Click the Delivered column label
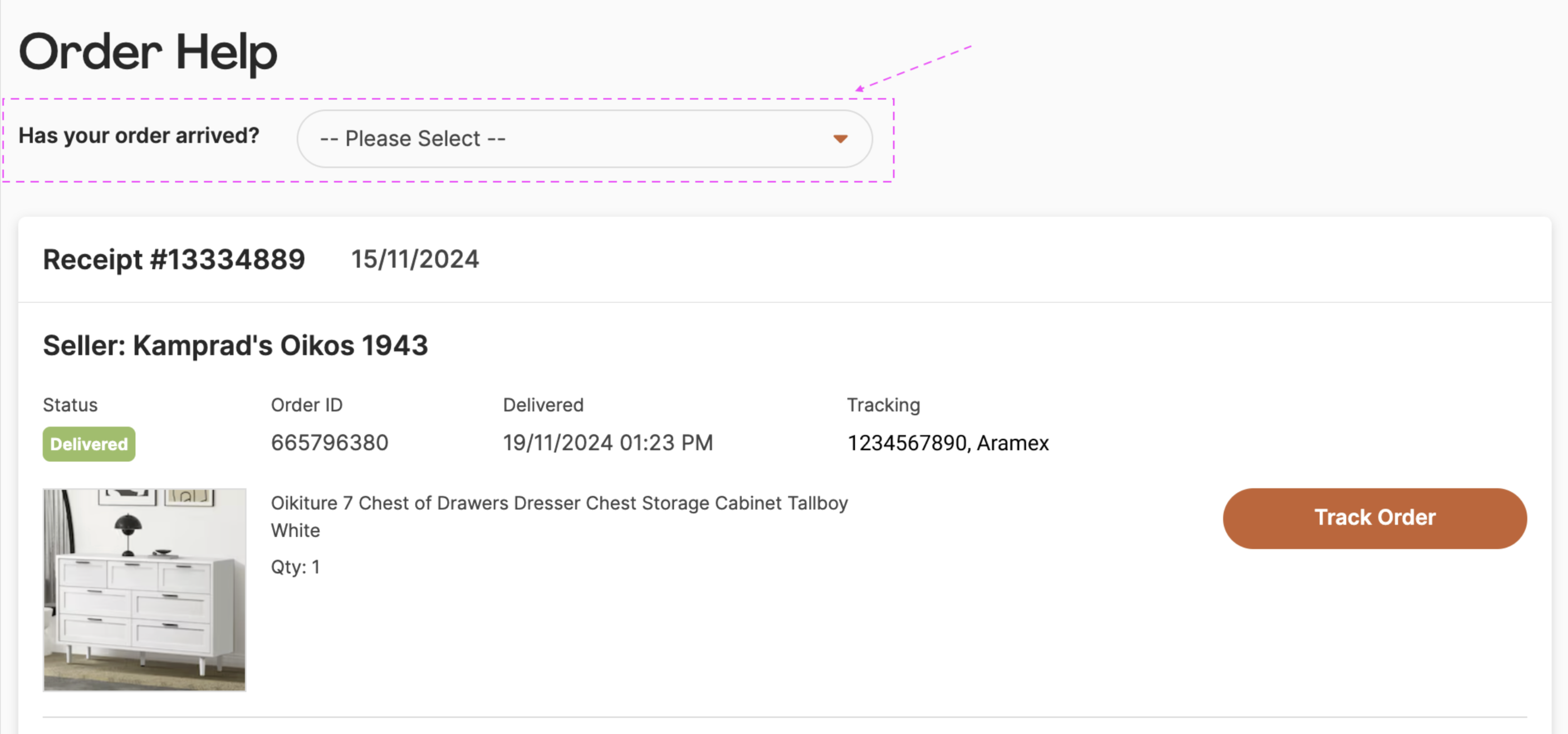Screen dimensions: 1568x734 542,405
